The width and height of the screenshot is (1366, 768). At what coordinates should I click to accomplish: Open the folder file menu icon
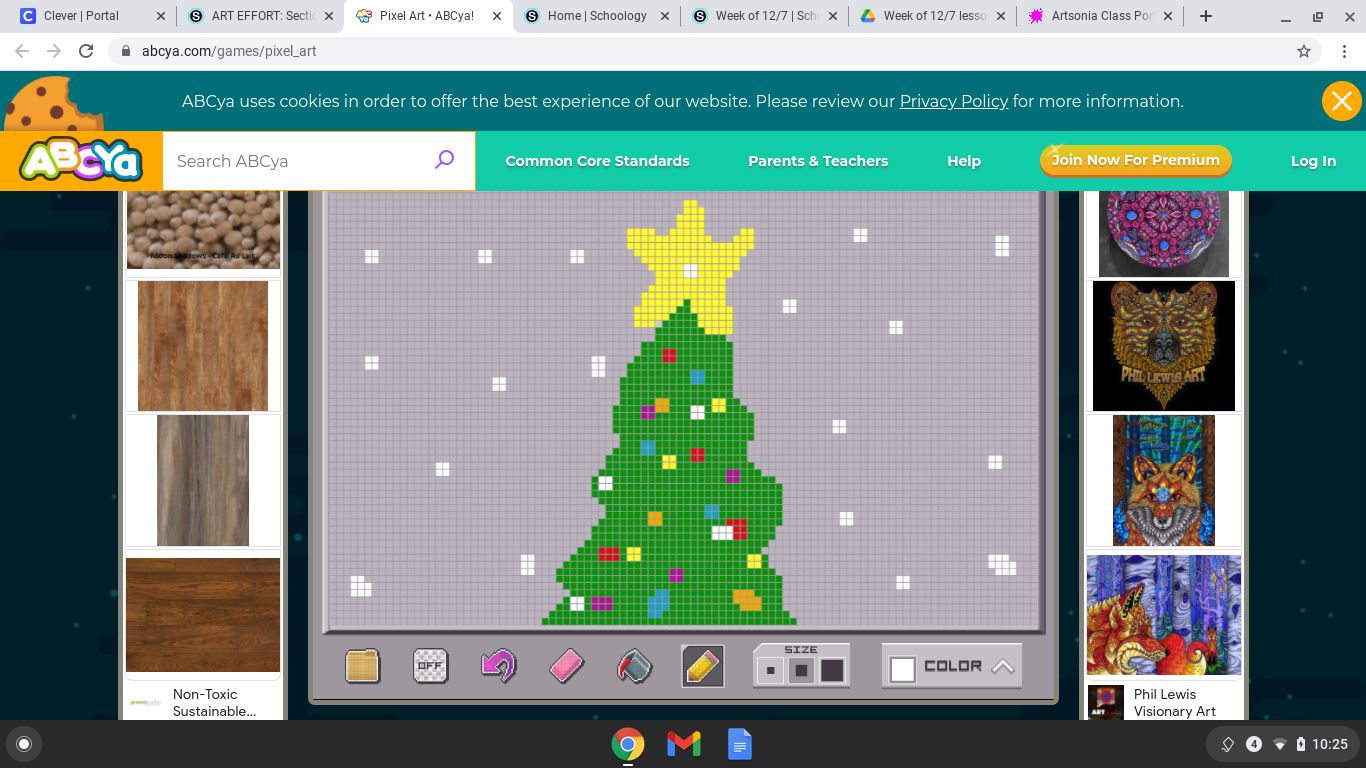tap(362, 666)
